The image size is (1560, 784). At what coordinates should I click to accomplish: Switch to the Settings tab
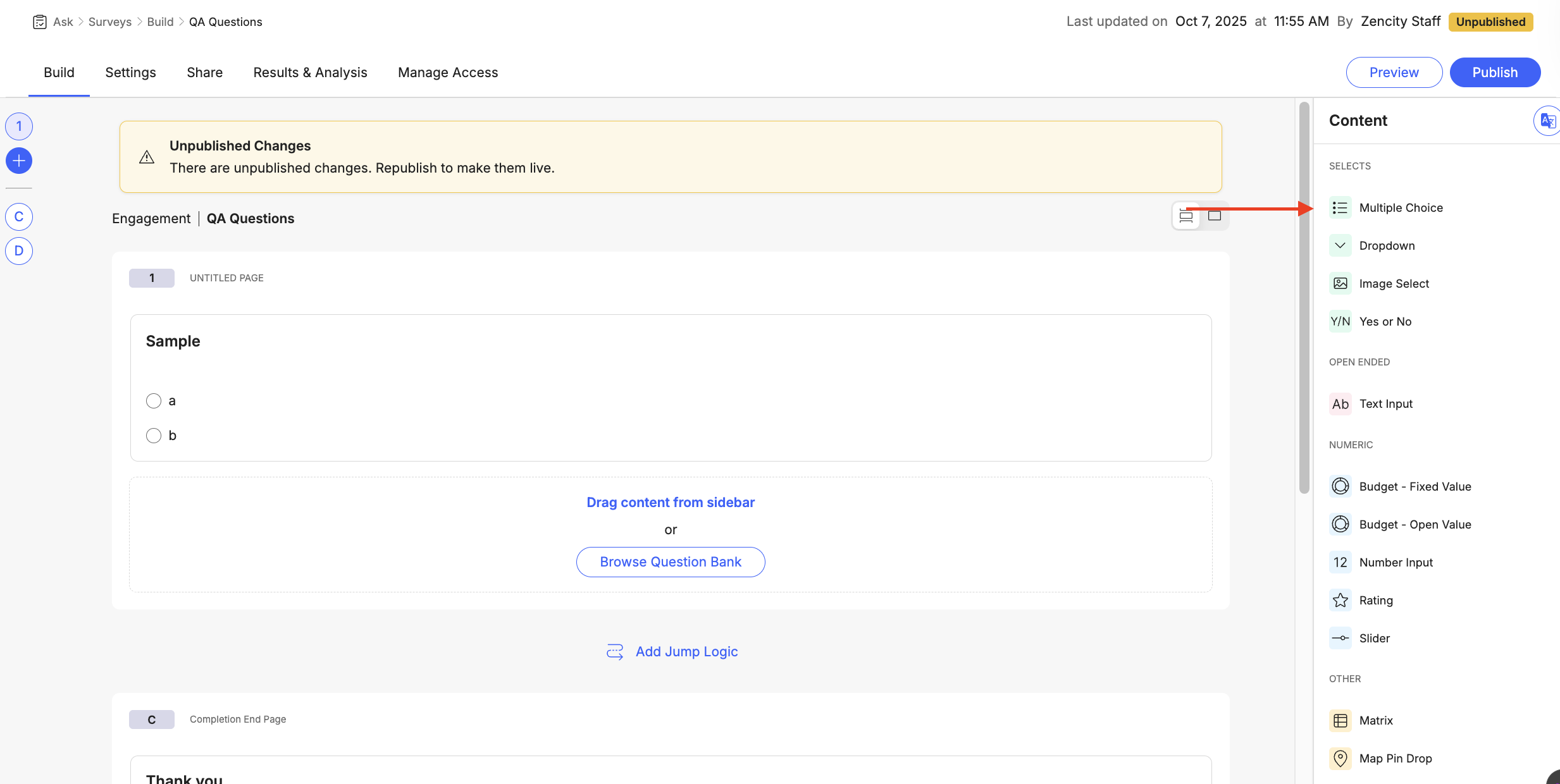130,72
